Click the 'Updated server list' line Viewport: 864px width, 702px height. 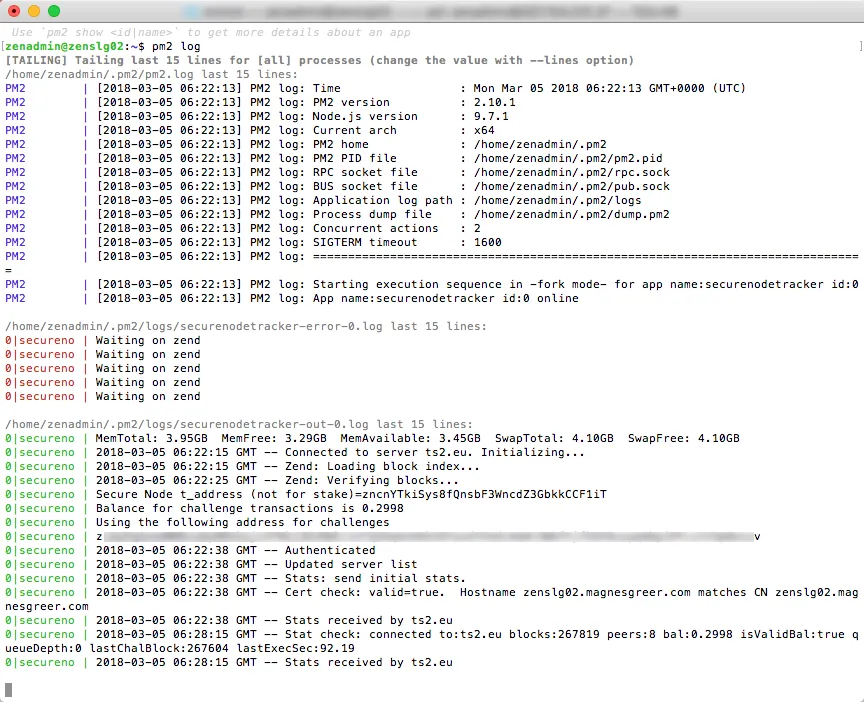click(212, 565)
